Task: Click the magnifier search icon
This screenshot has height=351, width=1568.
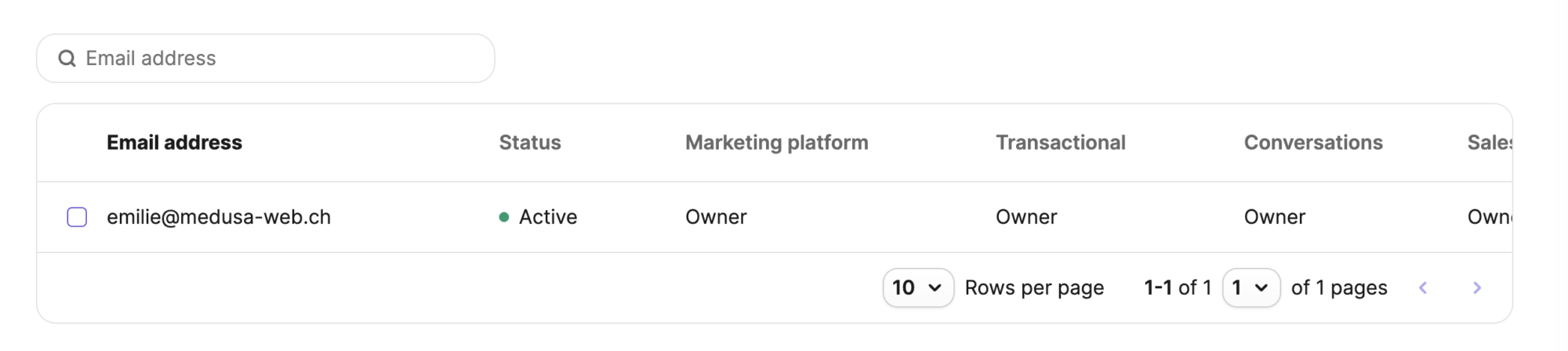Action: (67, 59)
